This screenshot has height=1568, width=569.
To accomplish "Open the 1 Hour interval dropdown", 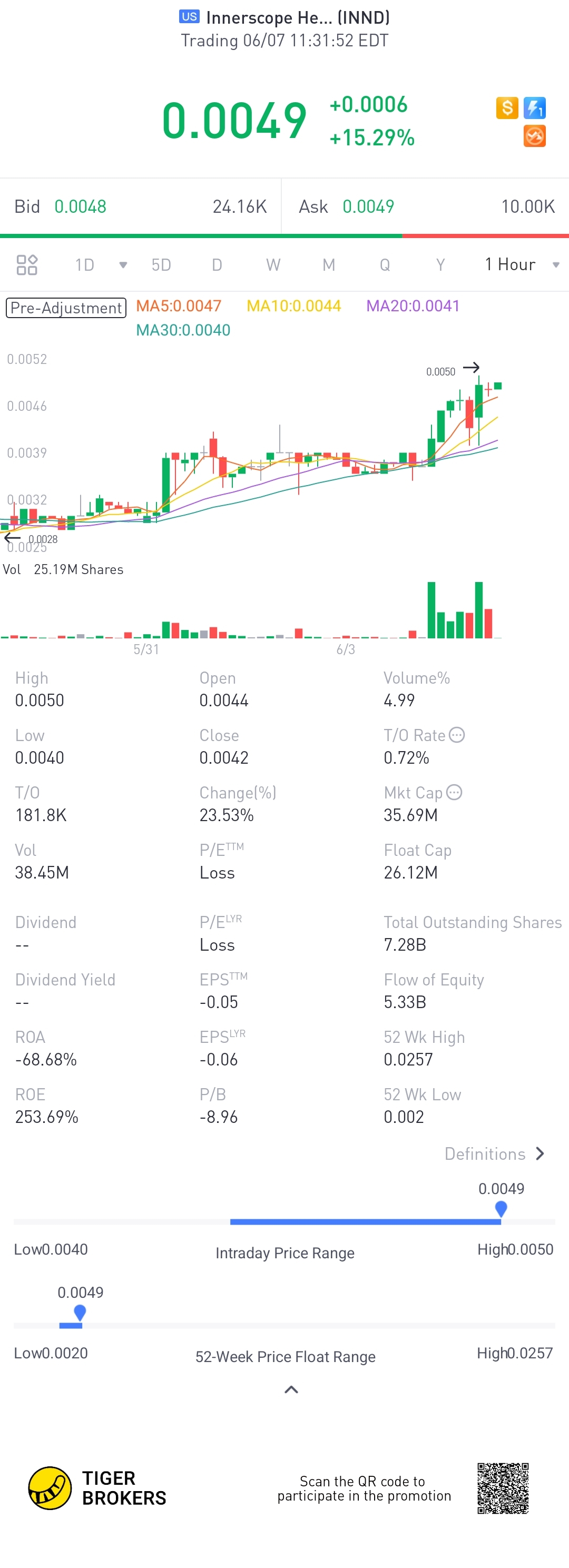I will point(522,264).
